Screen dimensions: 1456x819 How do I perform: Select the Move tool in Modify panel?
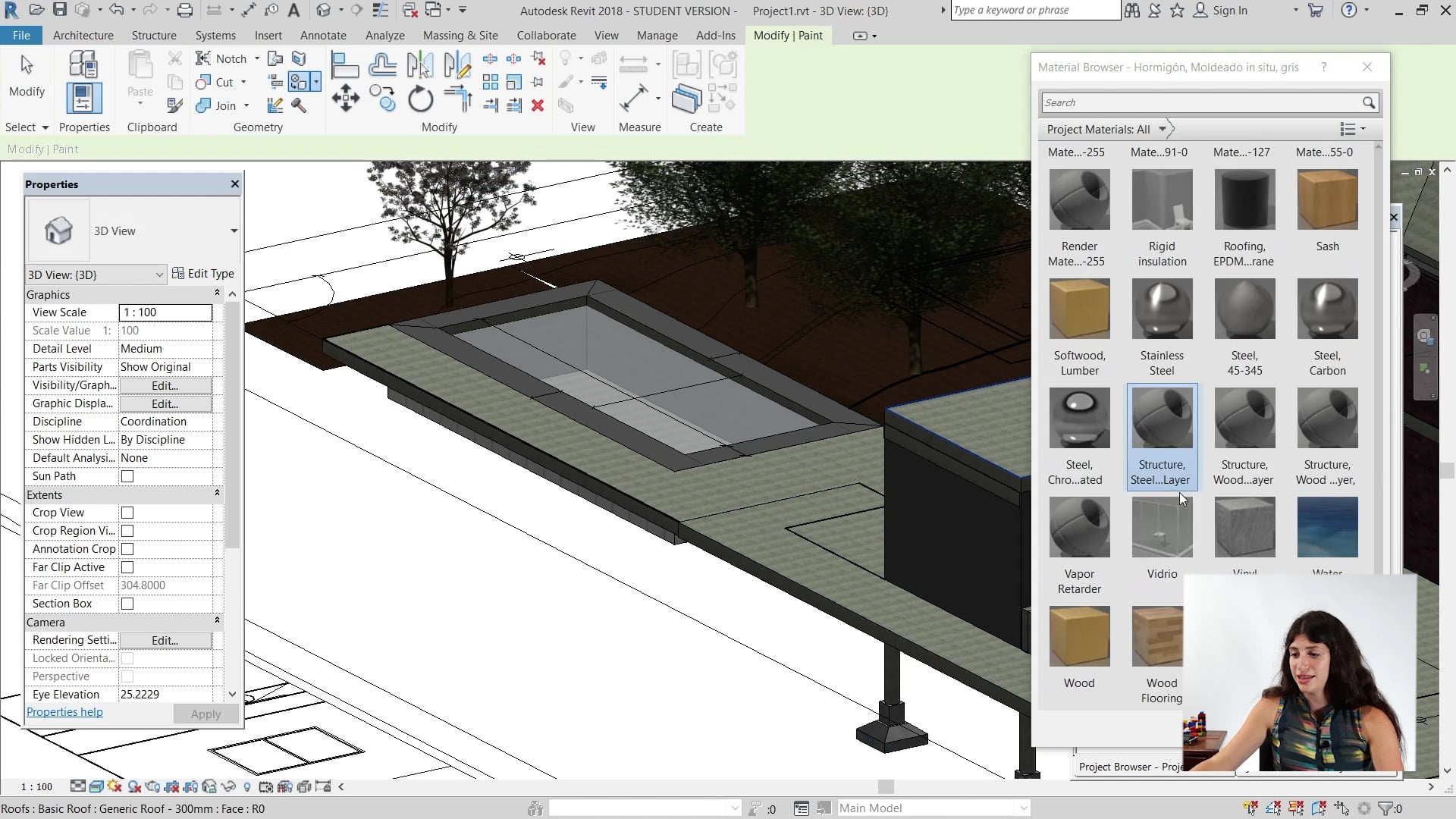(x=345, y=99)
